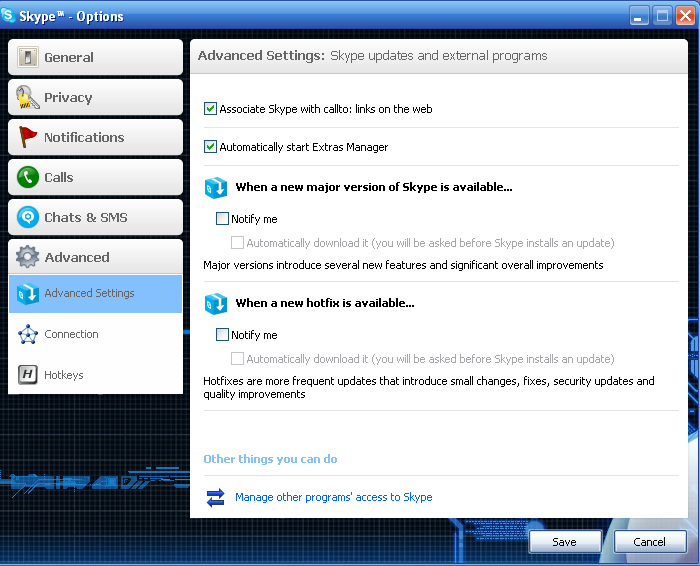Select the Connection sub-item
Screen dimensions: 700x566
point(96,334)
